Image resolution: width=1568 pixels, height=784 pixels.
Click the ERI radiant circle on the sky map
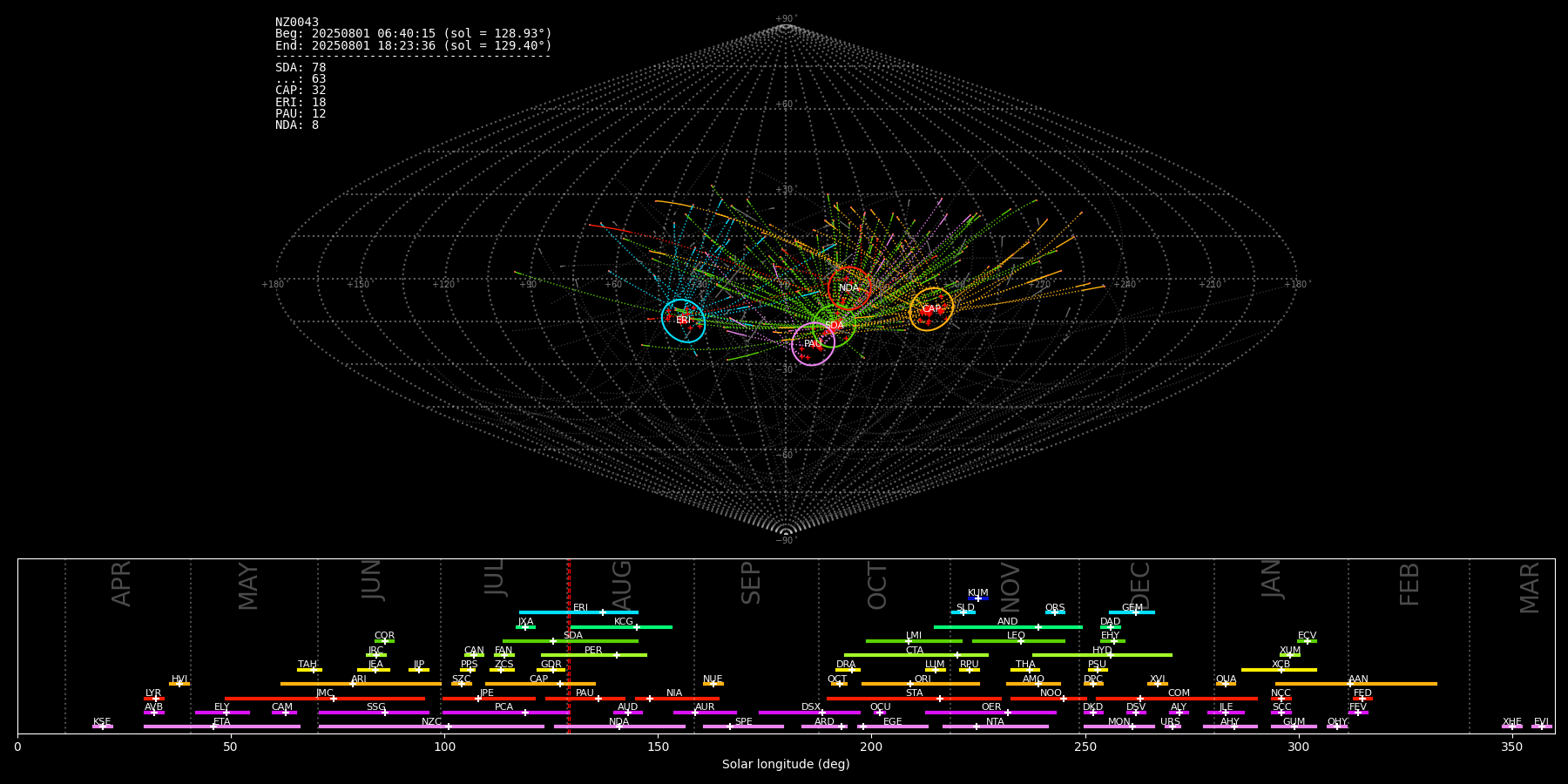(x=683, y=321)
